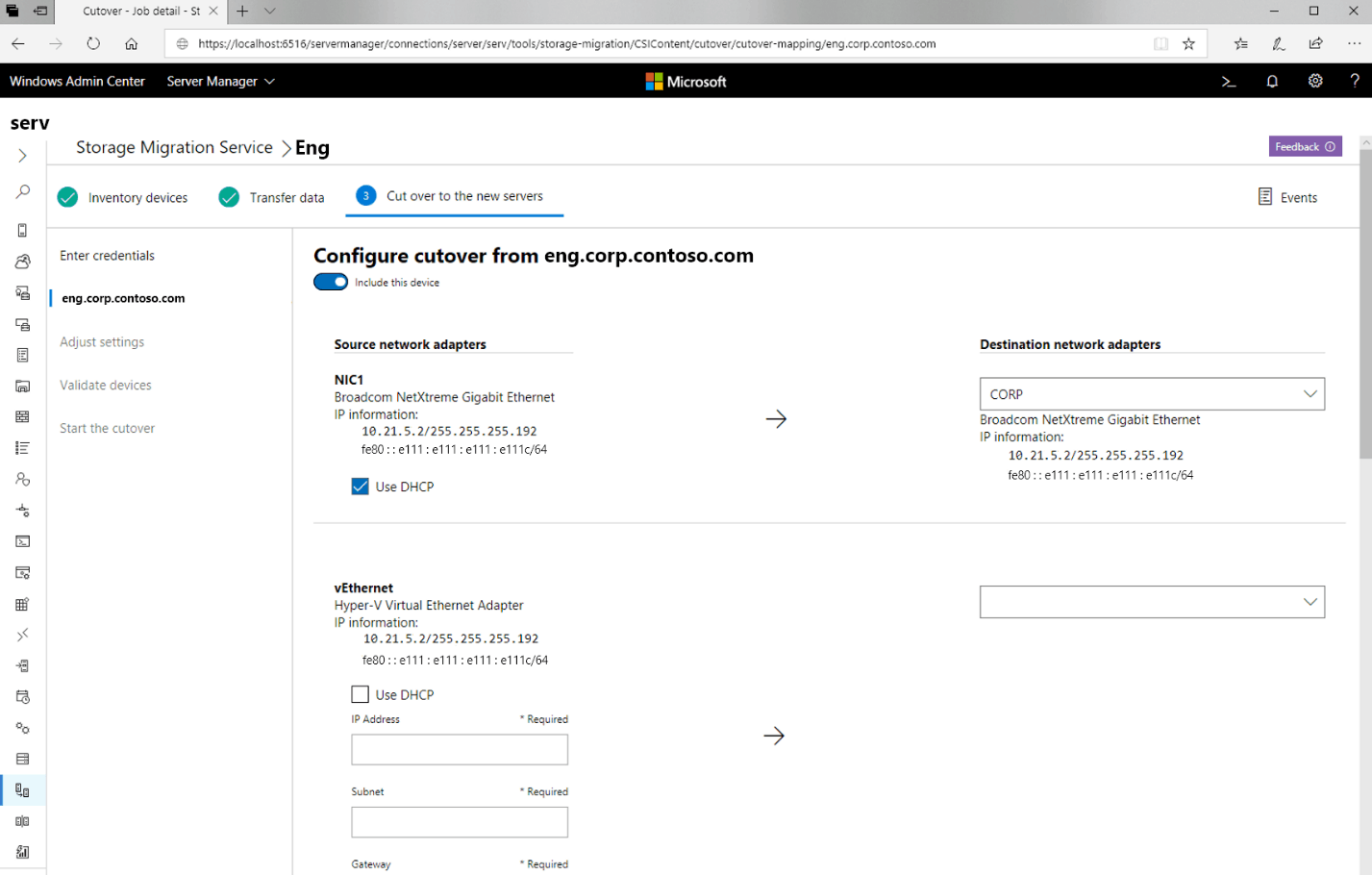Open the System Insights chart icon
Image resolution: width=1372 pixels, height=875 pixels.
point(22,852)
